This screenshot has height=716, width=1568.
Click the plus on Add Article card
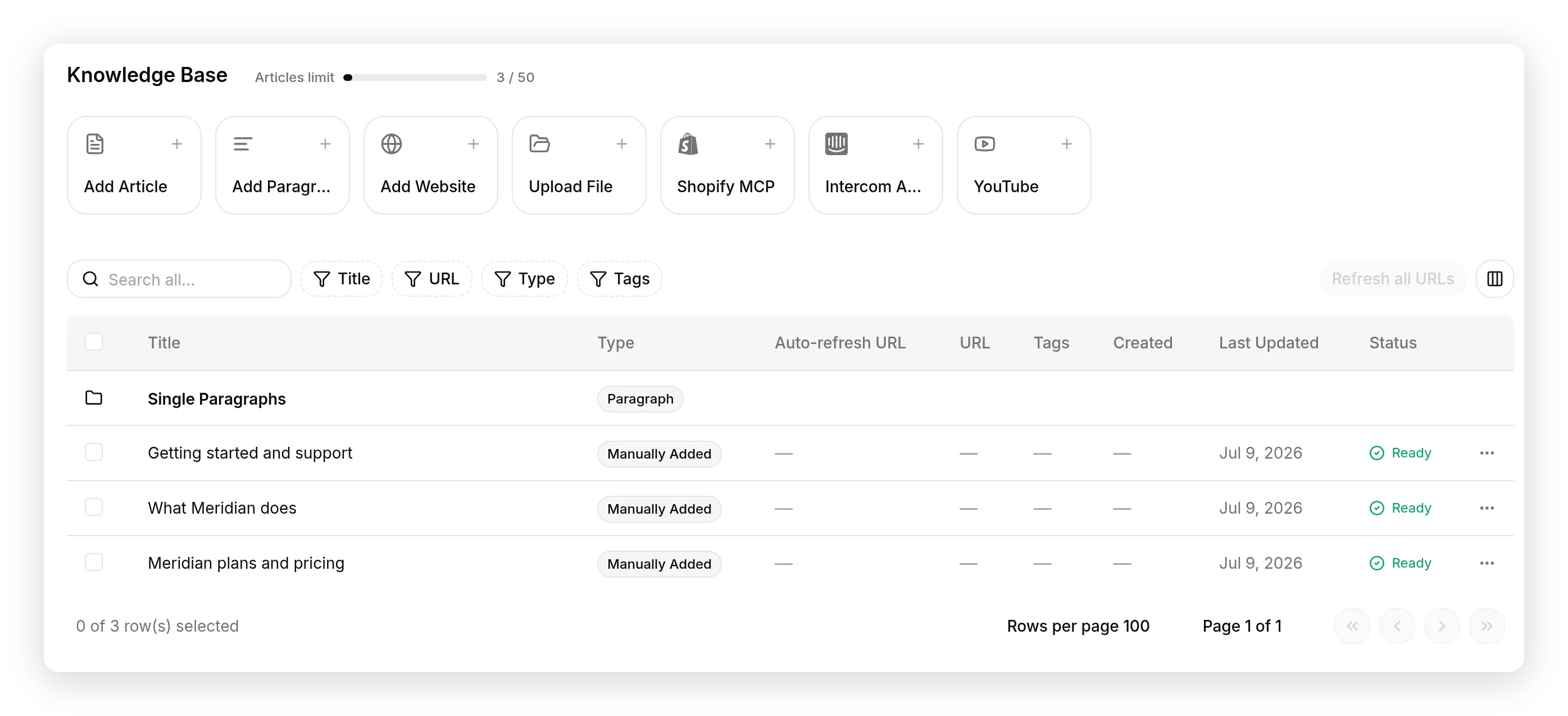coord(176,144)
